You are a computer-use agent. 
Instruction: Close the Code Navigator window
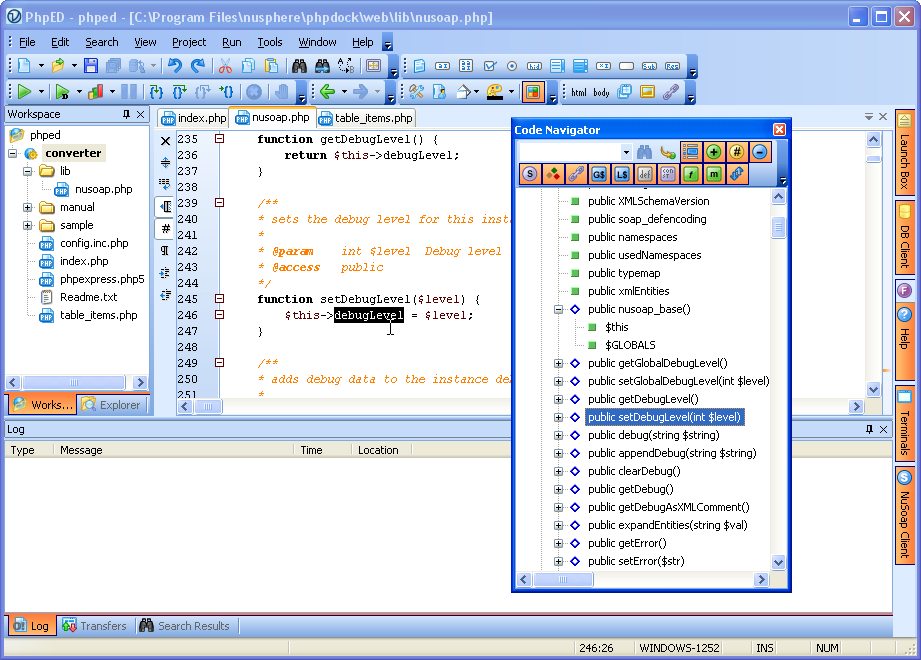779,130
